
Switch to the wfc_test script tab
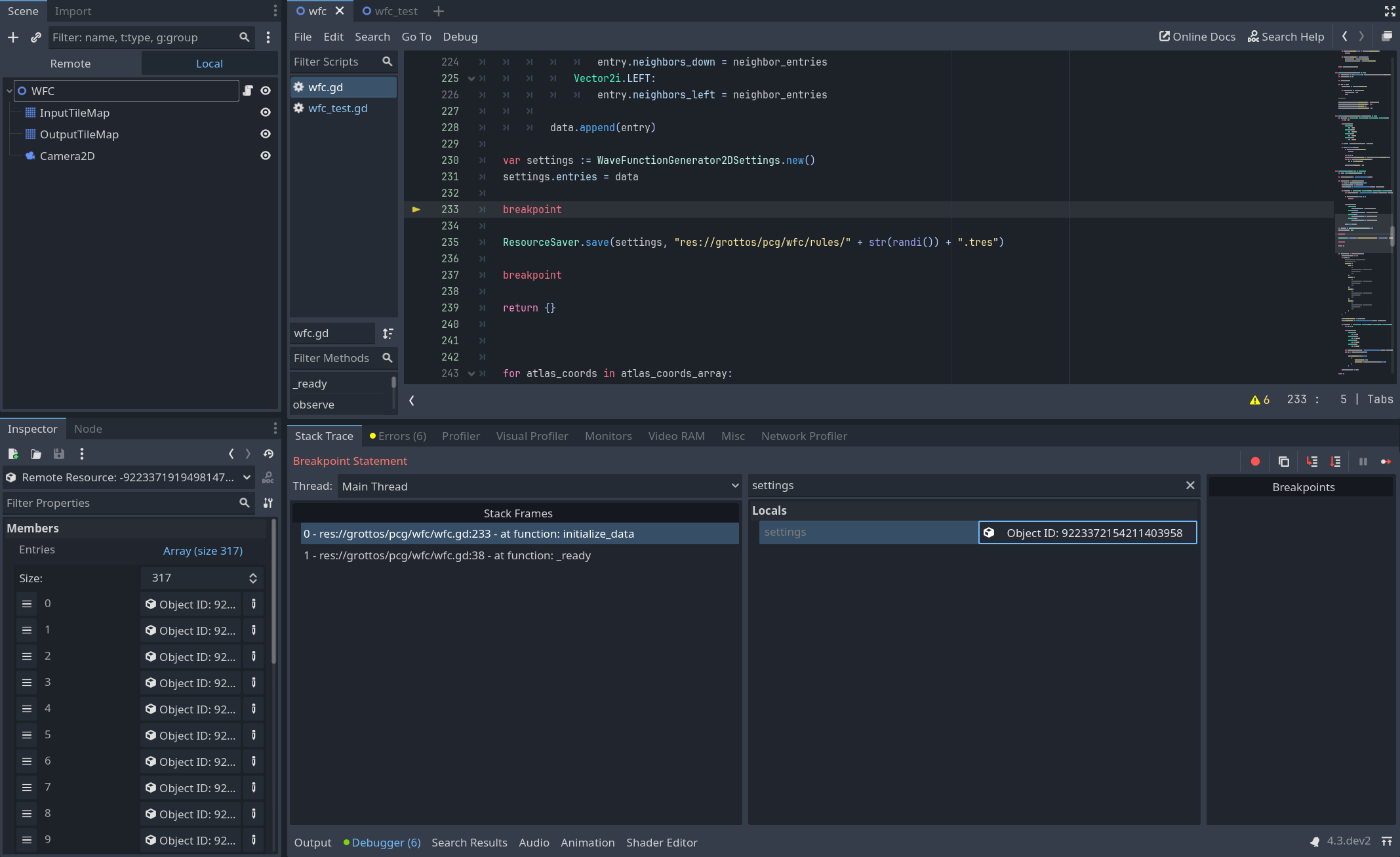click(396, 11)
